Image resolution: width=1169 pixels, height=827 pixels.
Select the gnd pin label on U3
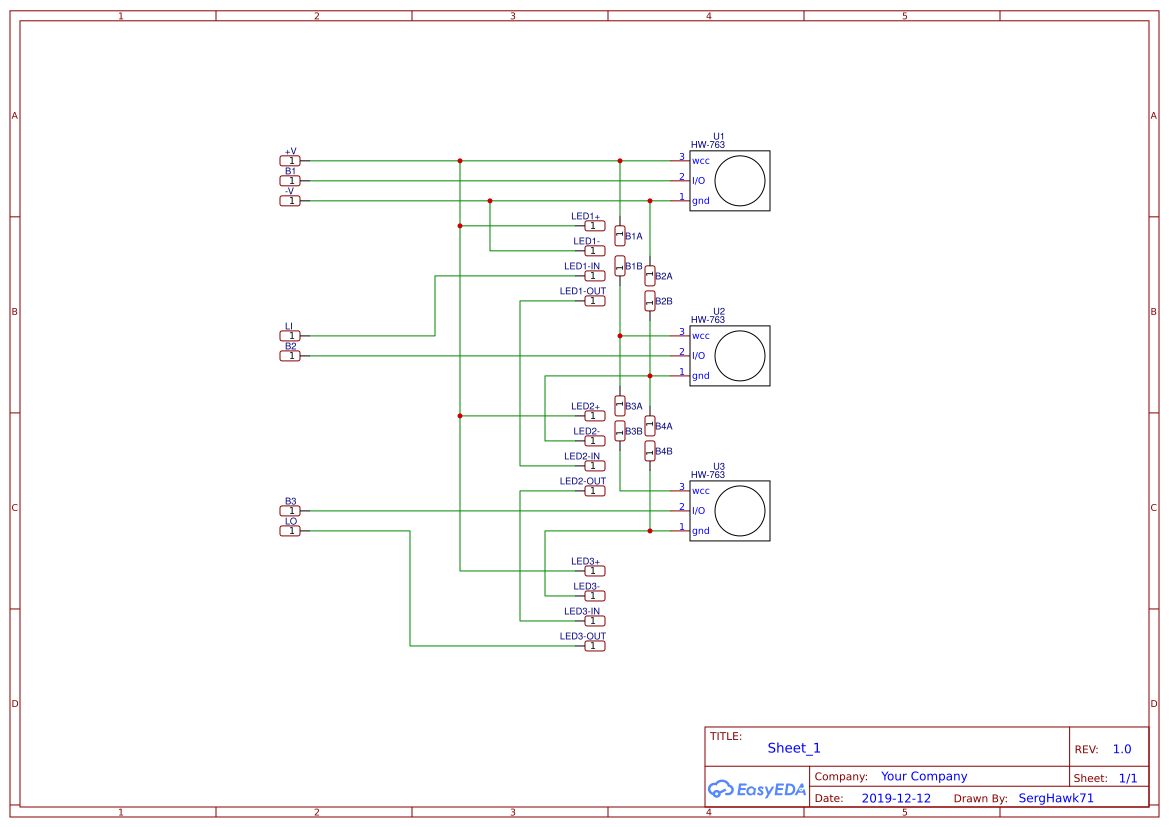pos(701,531)
